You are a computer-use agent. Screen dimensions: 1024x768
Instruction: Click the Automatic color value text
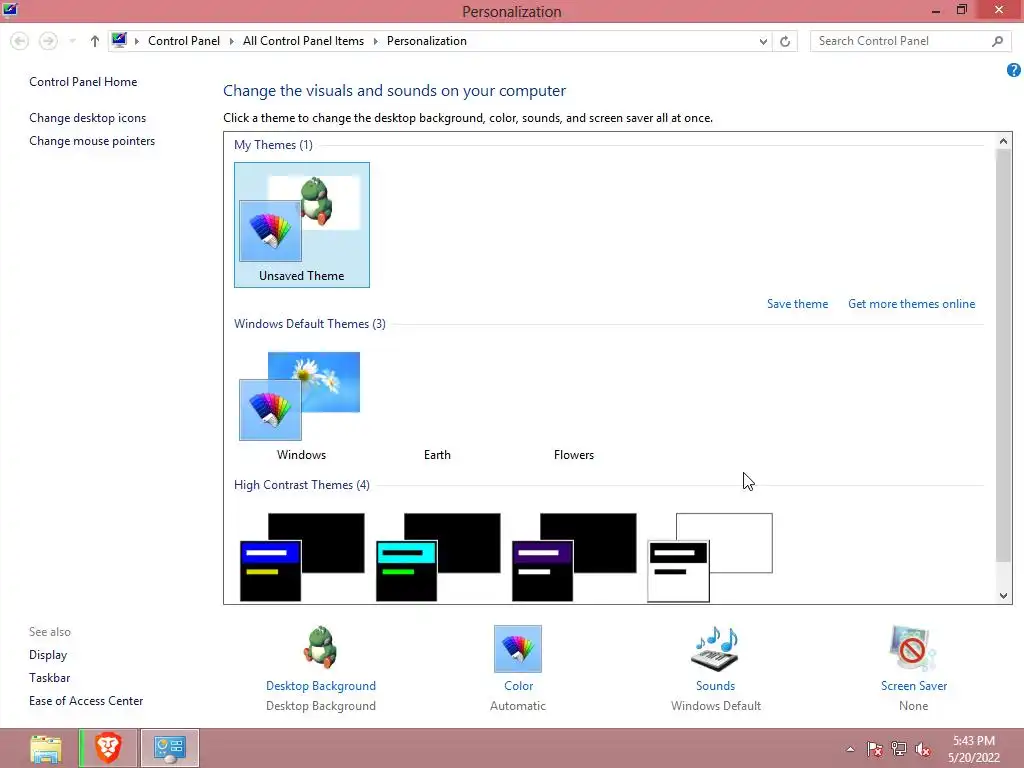(x=518, y=706)
